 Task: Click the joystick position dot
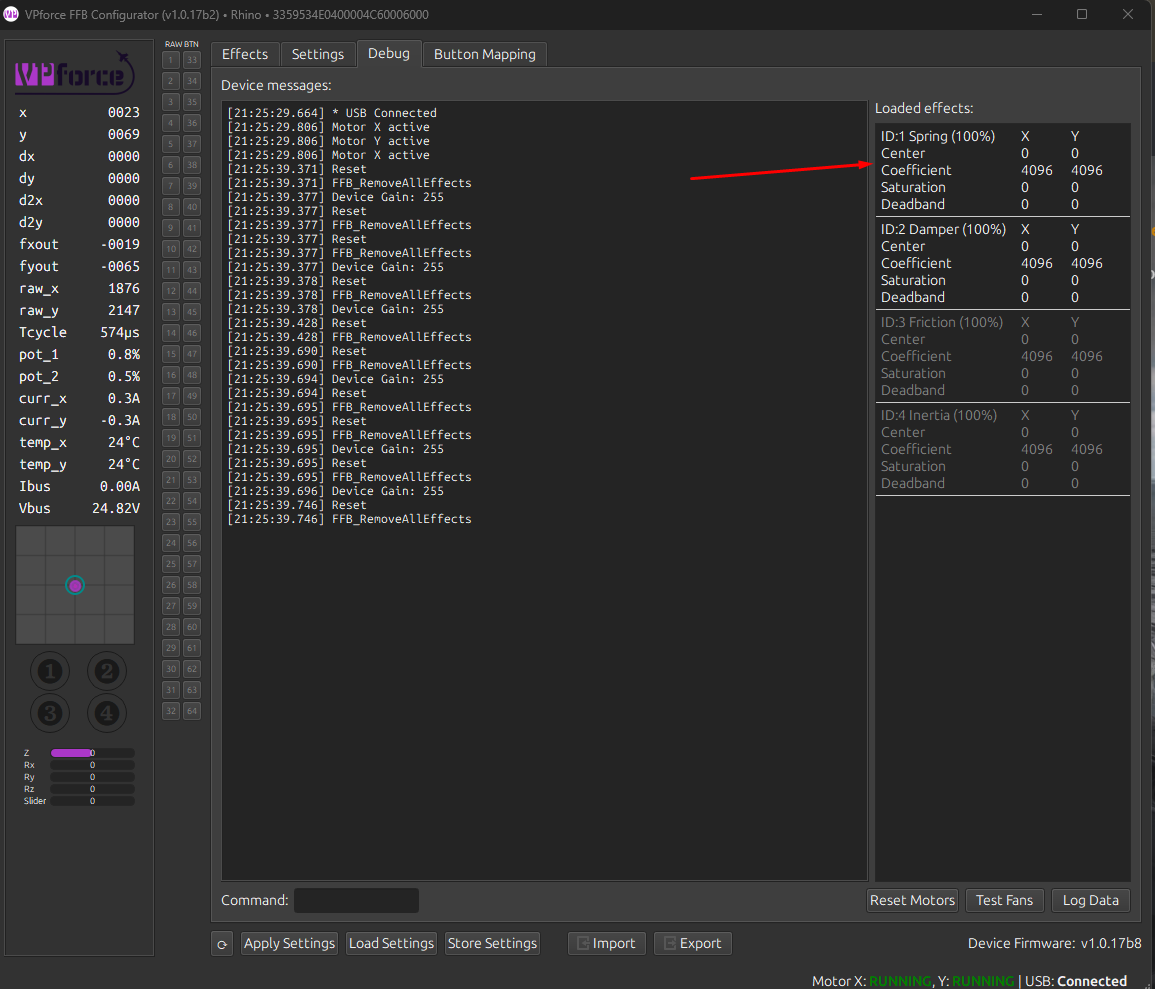coord(75,585)
